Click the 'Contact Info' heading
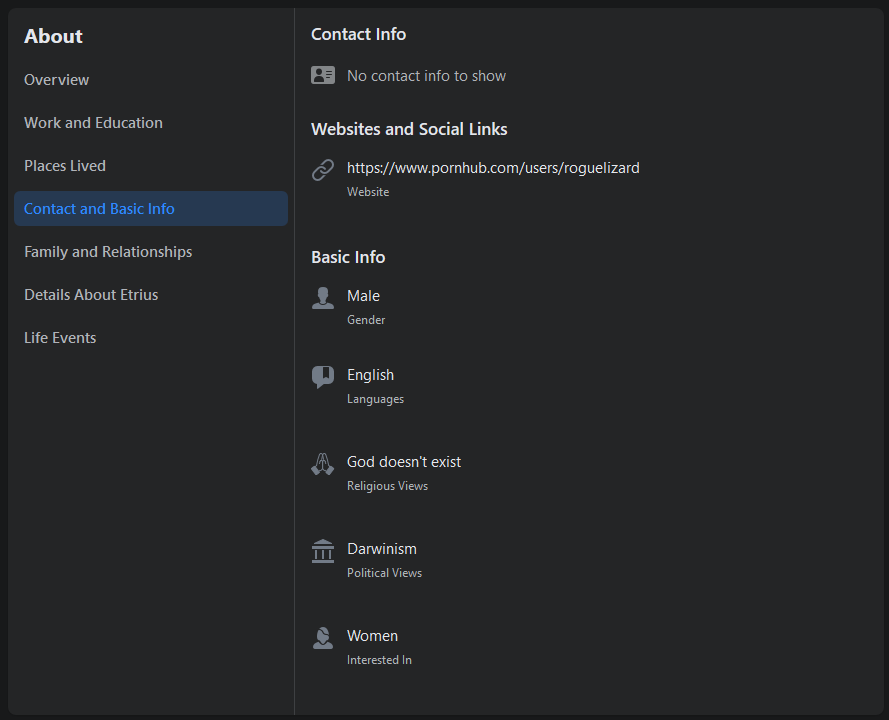This screenshot has height=720, width=889. click(x=358, y=34)
